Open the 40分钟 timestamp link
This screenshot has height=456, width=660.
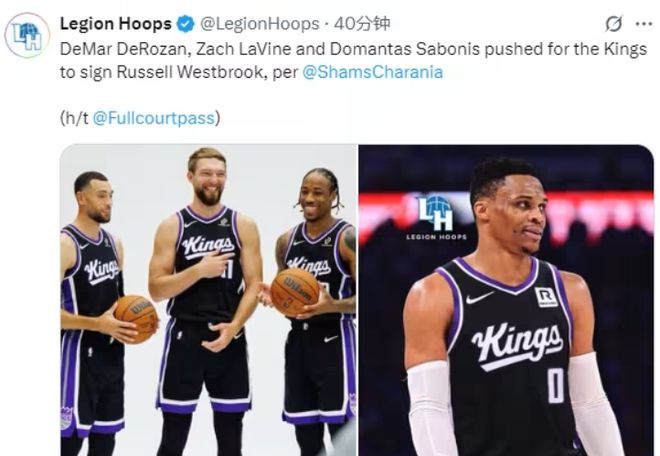coord(362,24)
